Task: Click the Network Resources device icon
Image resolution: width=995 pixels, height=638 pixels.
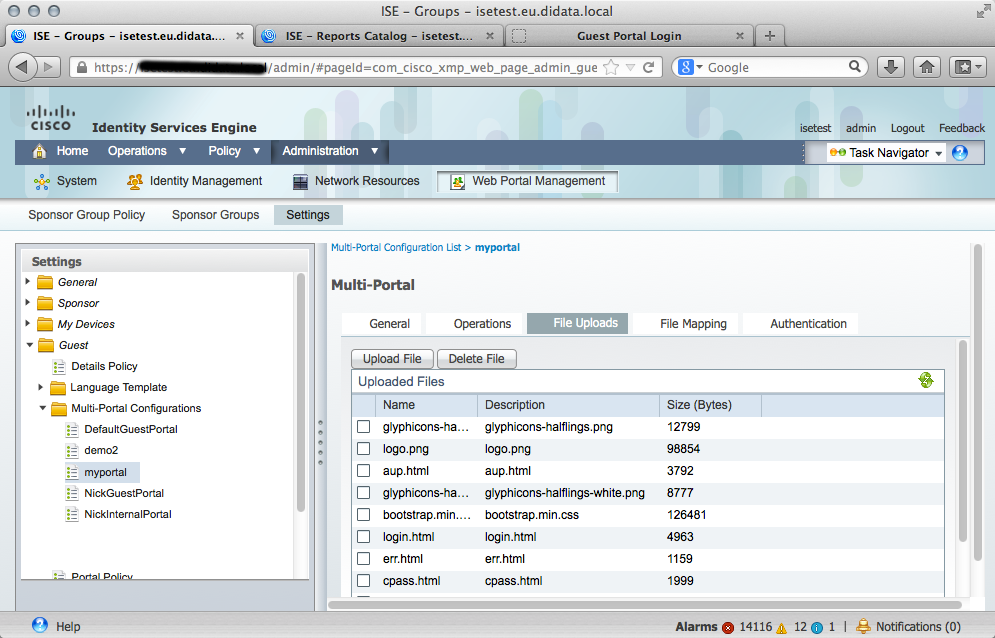Action: point(300,182)
